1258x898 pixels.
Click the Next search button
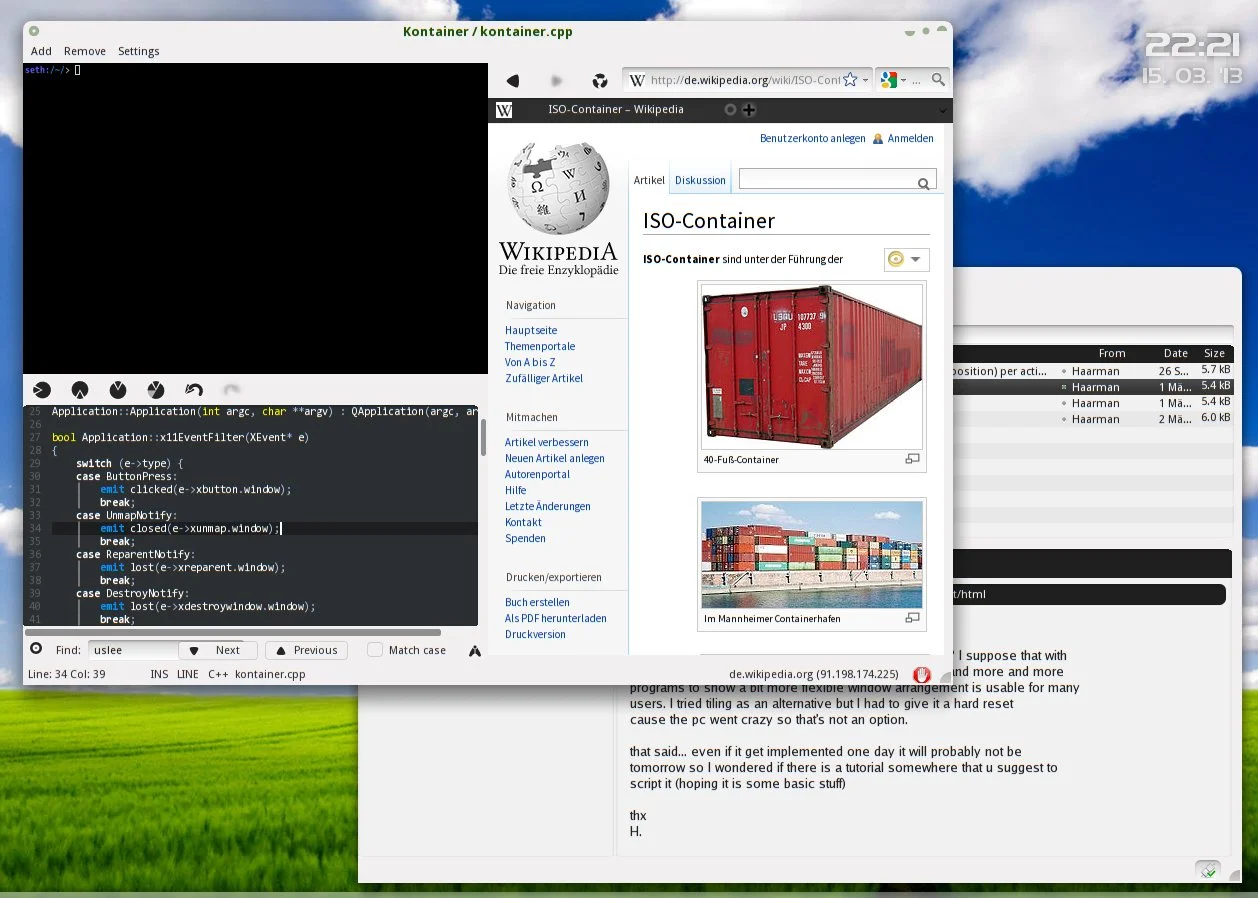[217, 650]
